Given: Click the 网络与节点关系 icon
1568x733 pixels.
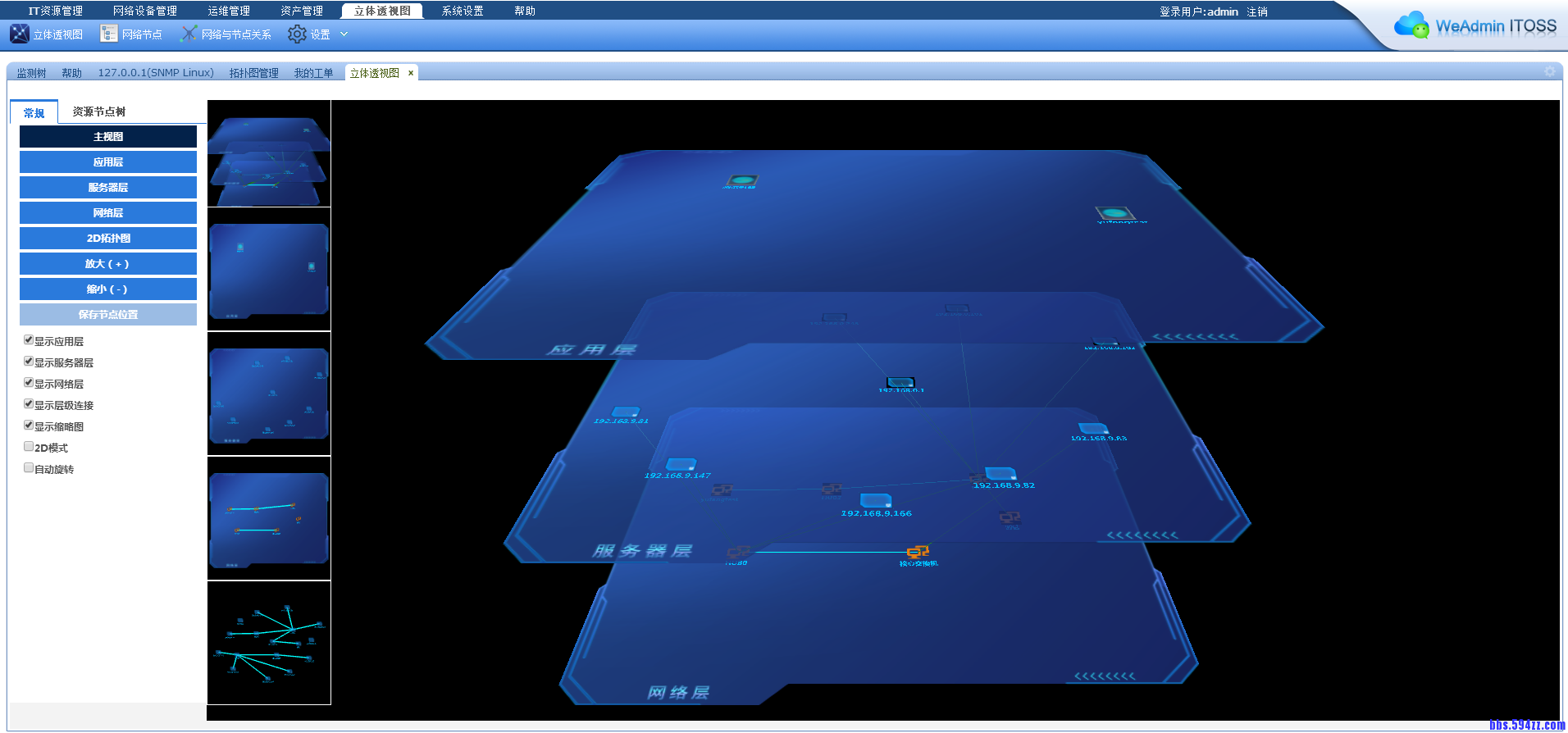Looking at the screenshot, I should pos(189,34).
